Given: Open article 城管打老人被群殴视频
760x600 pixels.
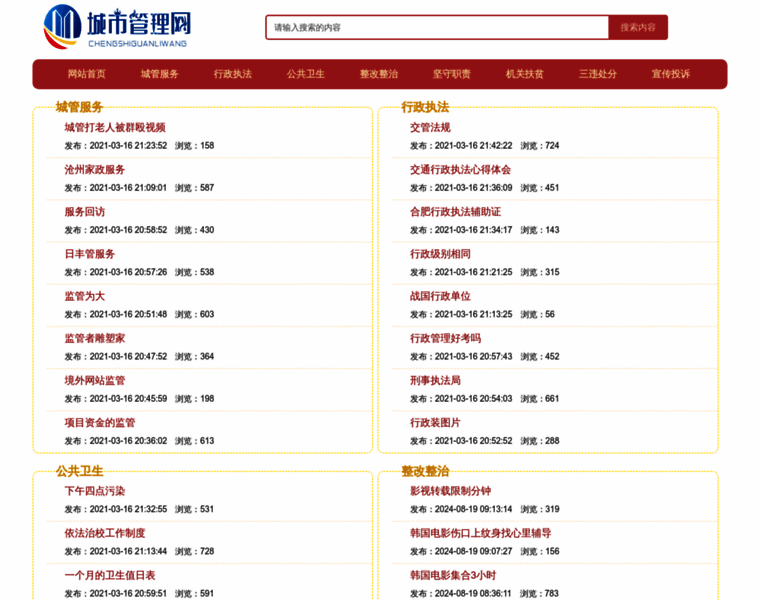Looking at the screenshot, I should (x=115, y=127).
